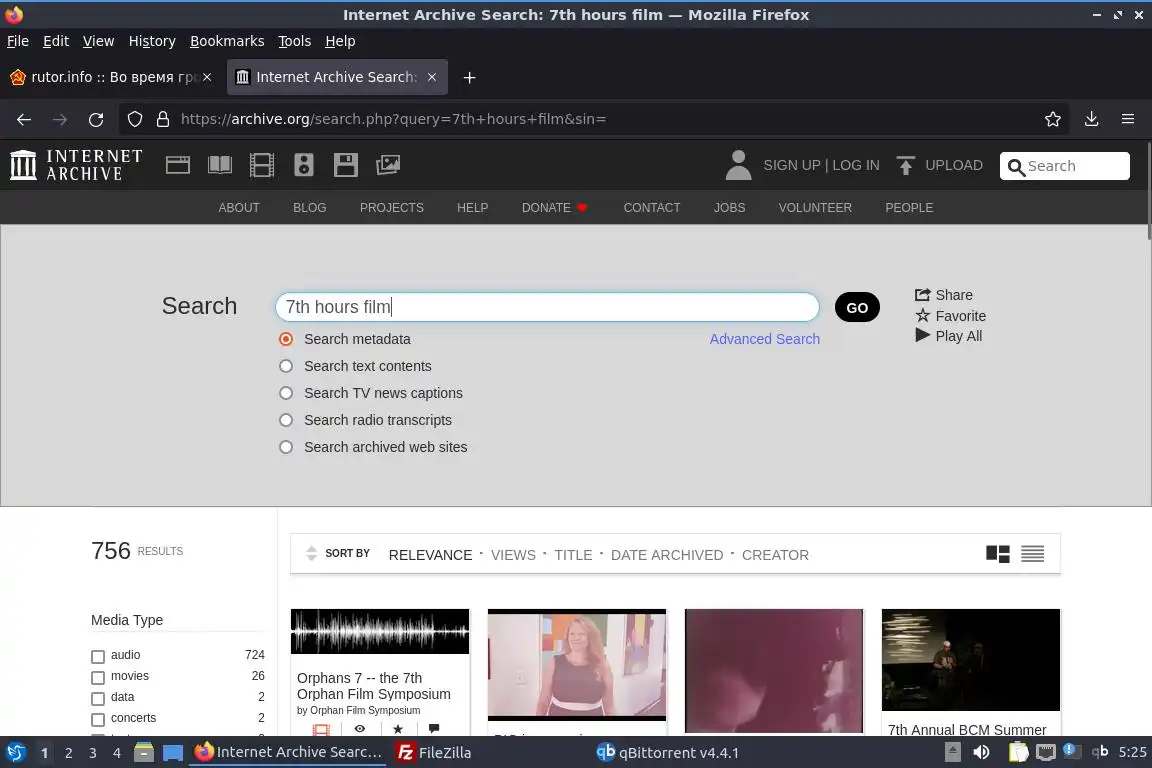Open the Orphans 7 audio waveform thumbnail
1152x768 pixels.
click(x=380, y=631)
